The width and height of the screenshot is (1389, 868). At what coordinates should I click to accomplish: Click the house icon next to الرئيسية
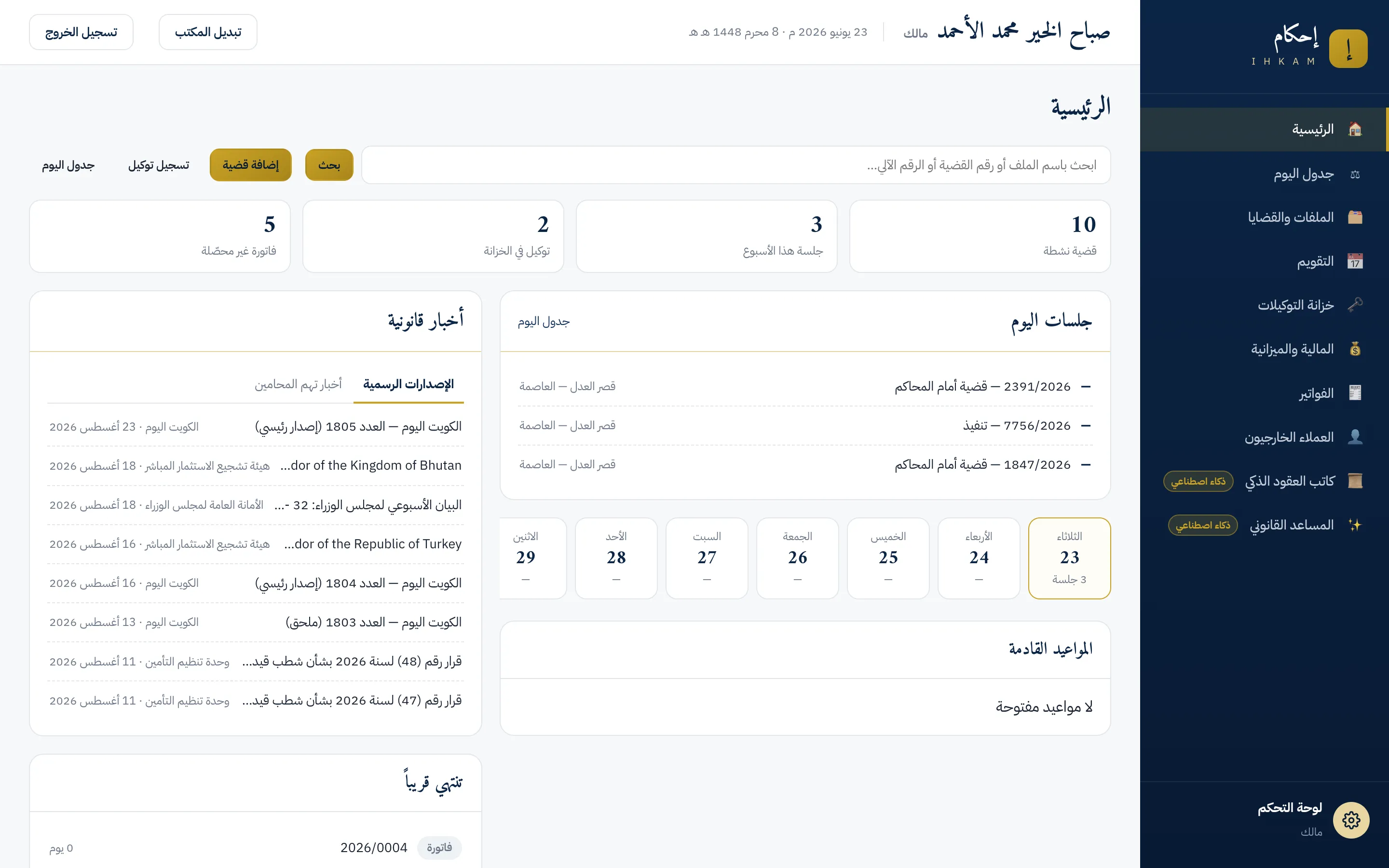[1355, 129]
